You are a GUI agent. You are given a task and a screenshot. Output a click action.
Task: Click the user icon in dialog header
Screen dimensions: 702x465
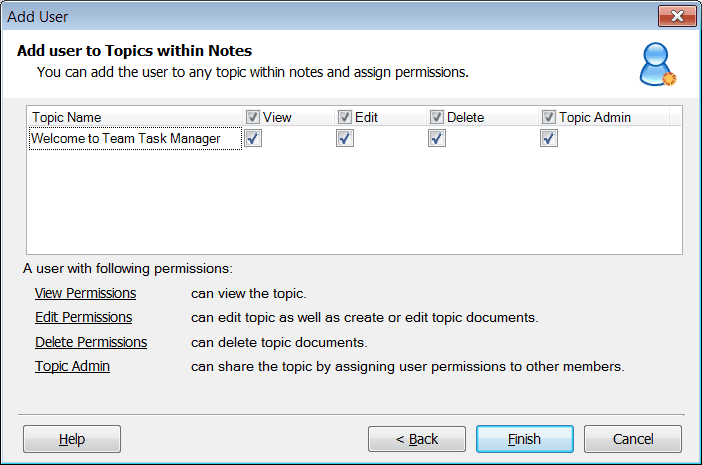(658, 64)
